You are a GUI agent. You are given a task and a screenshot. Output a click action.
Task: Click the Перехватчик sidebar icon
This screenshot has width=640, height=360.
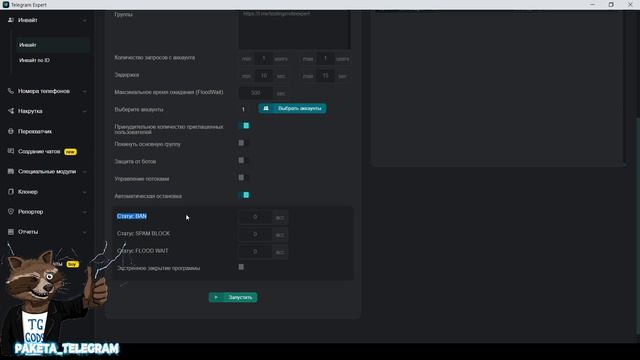point(11,131)
